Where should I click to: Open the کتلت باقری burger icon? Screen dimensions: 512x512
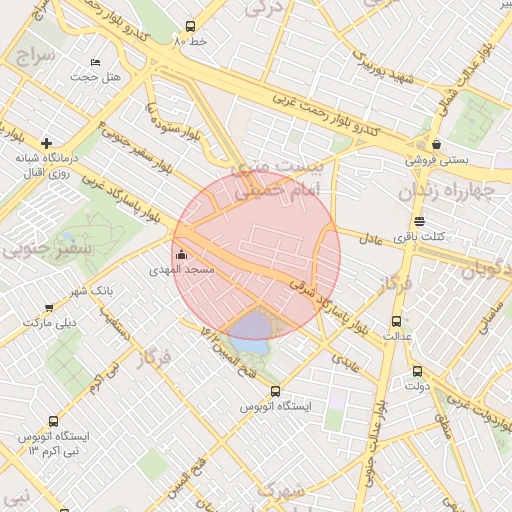click(419, 221)
